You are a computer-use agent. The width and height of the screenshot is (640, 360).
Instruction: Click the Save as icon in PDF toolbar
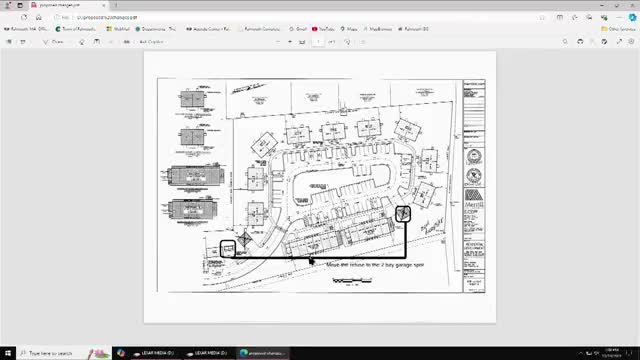click(604, 42)
